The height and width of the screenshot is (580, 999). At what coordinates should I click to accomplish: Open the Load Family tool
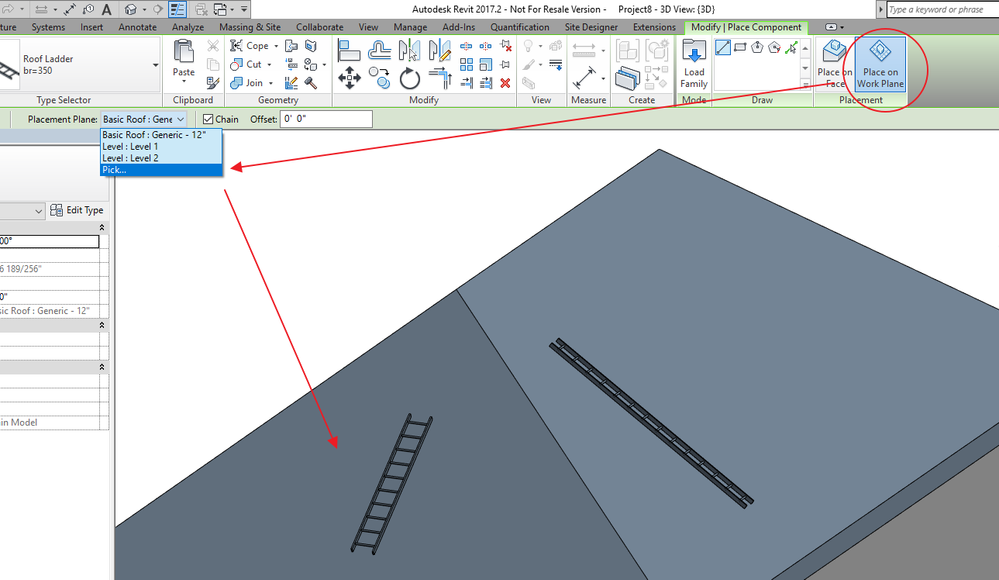tap(693, 64)
